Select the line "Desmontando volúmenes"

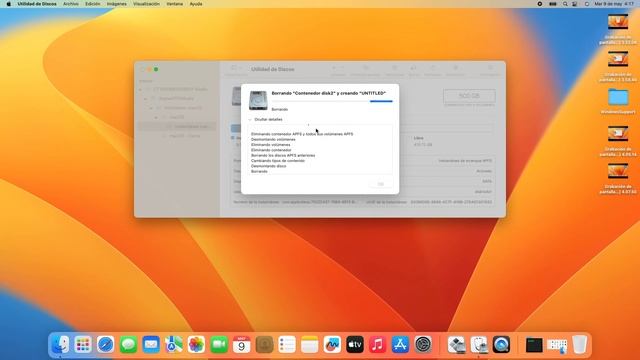pos(273,139)
